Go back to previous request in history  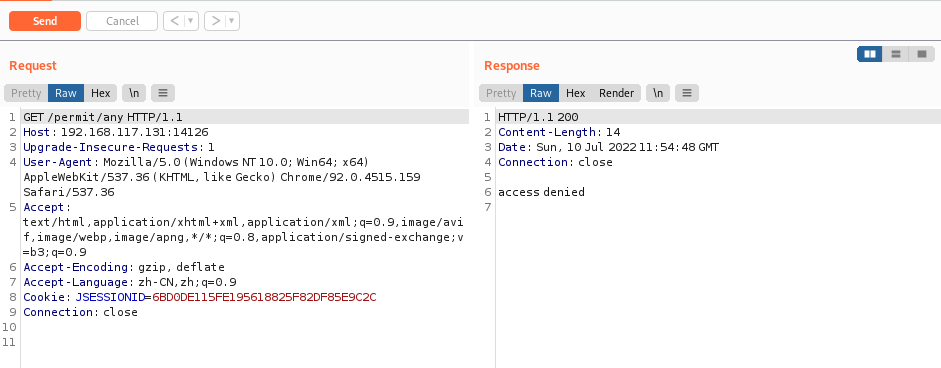click(x=174, y=21)
